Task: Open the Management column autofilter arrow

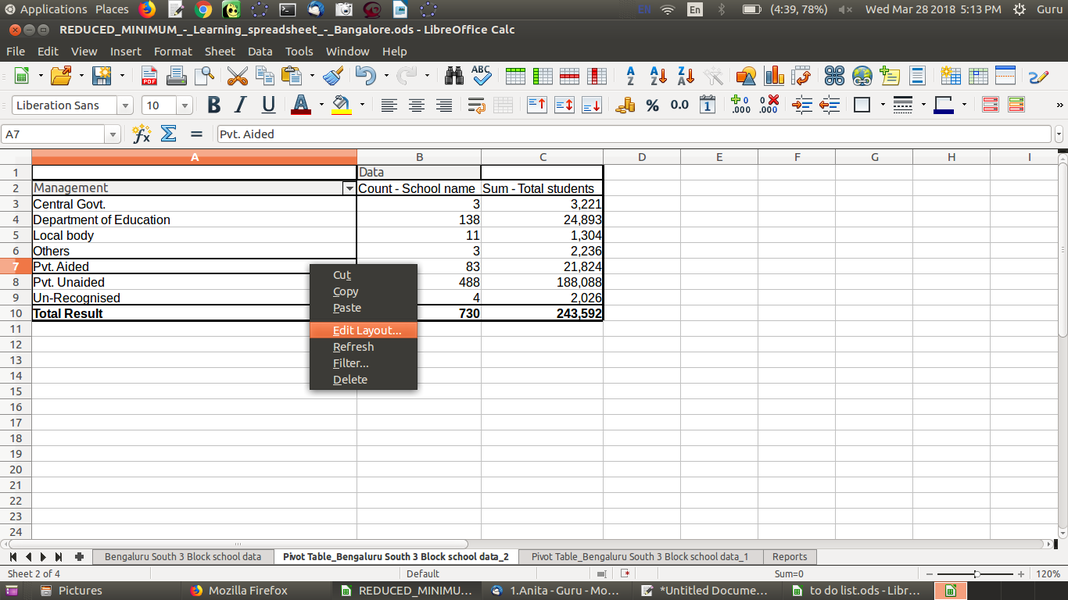Action: (x=349, y=188)
